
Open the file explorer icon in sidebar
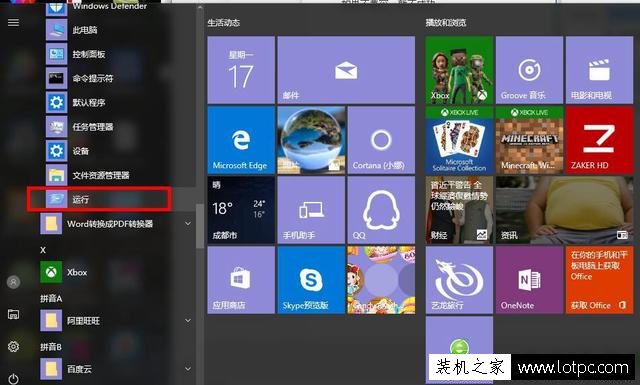coord(13,314)
